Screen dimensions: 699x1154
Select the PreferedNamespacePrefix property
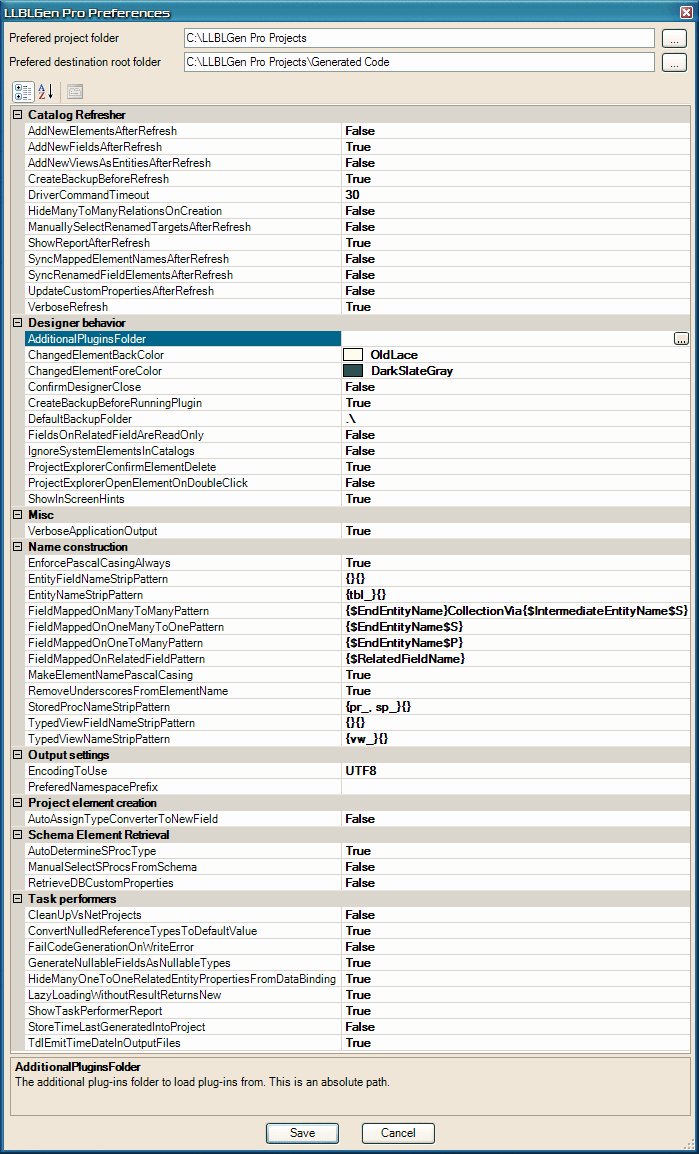pyautogui.click(x=93, y=787)
